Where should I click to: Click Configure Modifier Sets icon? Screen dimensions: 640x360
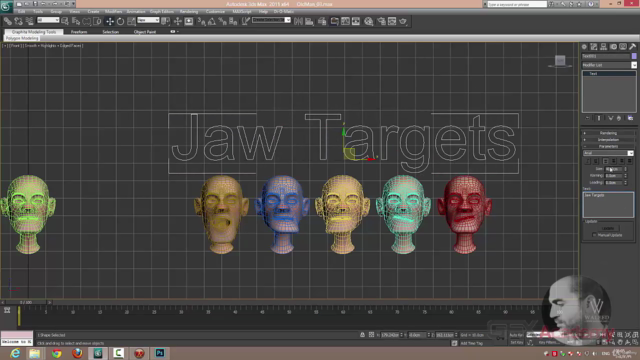click(x=630, y=118)
